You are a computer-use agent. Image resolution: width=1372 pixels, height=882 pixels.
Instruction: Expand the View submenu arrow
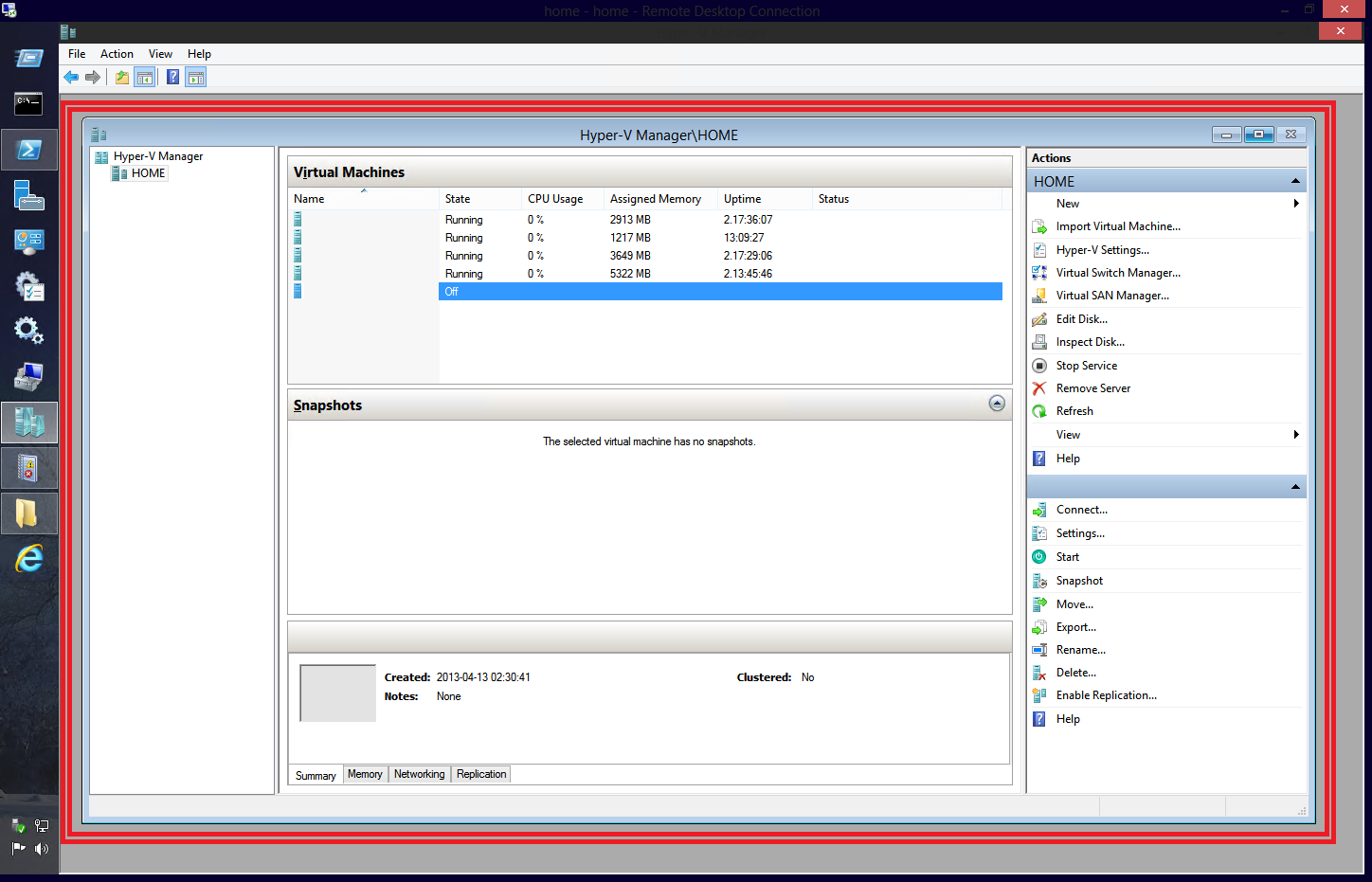pos(1295,435)
